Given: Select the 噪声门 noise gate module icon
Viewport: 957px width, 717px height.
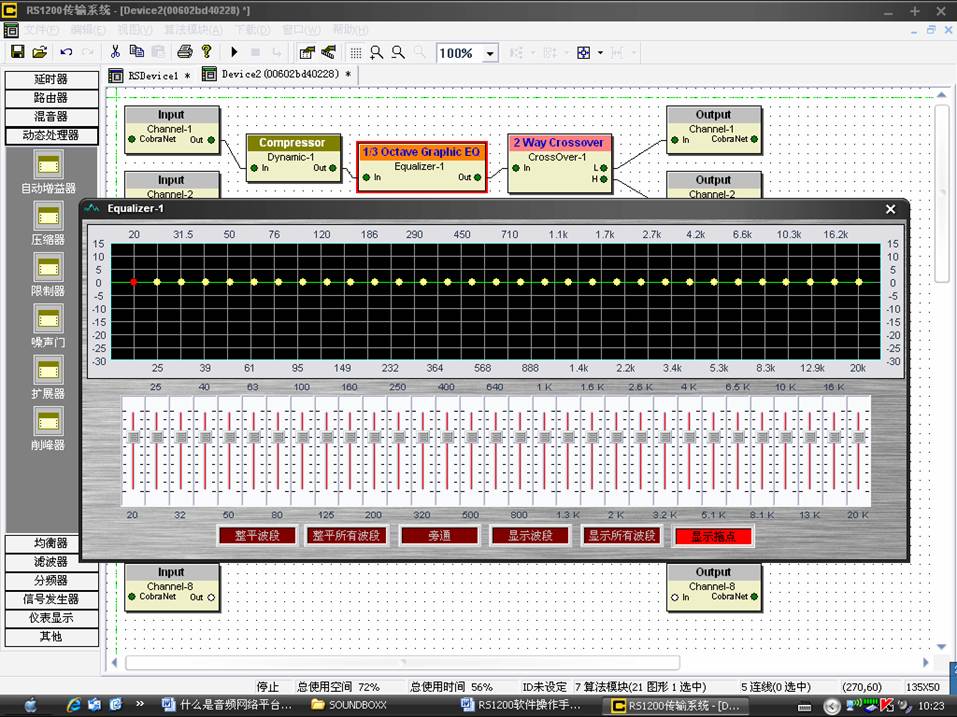Looking at the screenshot, I should (x=48, y=319).
